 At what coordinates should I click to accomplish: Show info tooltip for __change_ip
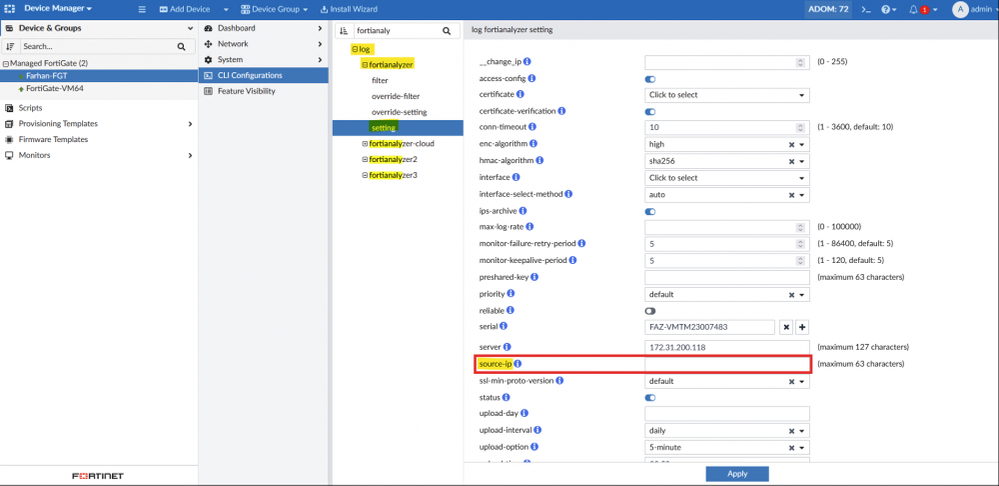pyautogui.click(x=528, y=62)
